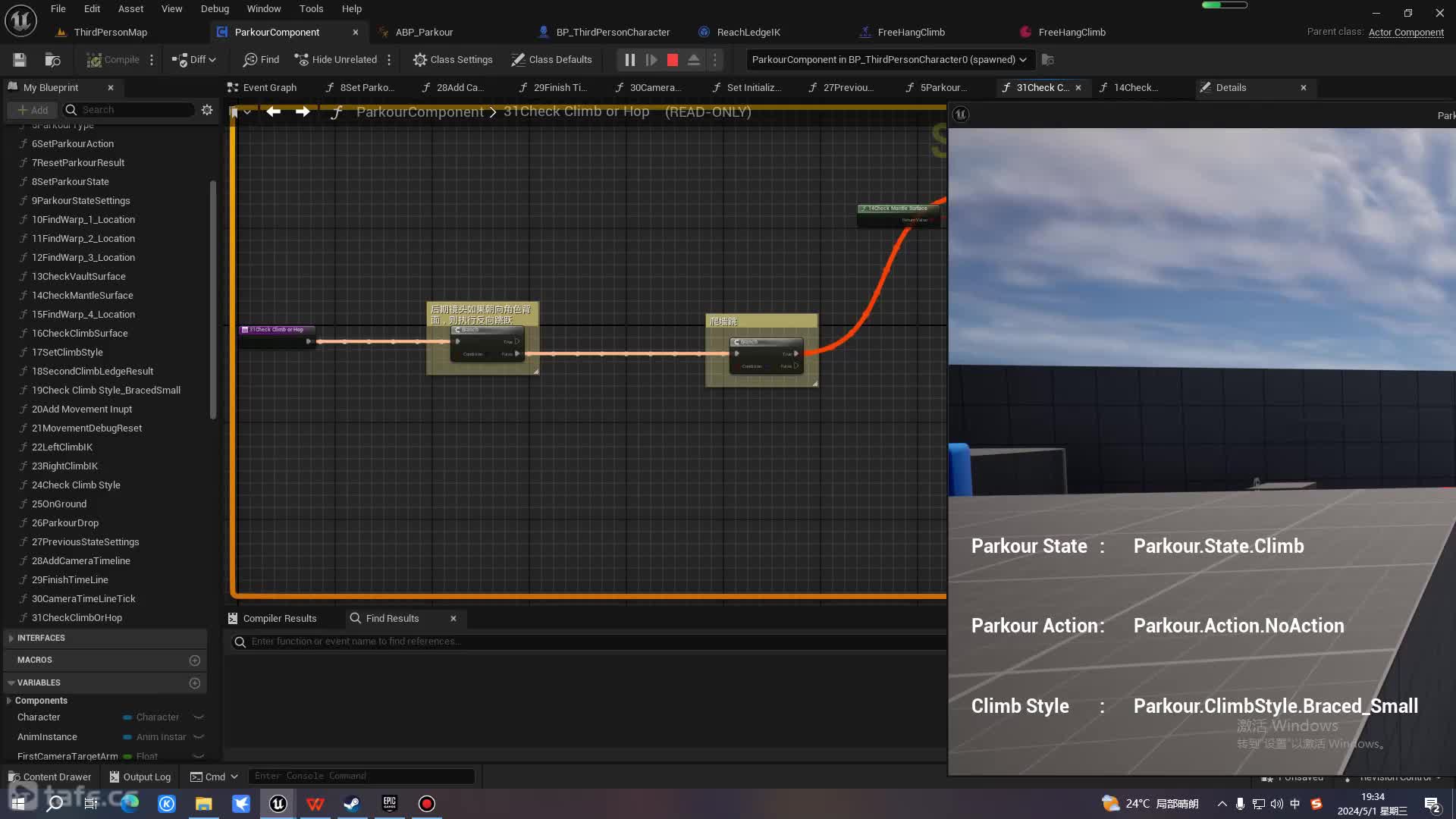Save the blueprint with the floppy disk icon

20,60
